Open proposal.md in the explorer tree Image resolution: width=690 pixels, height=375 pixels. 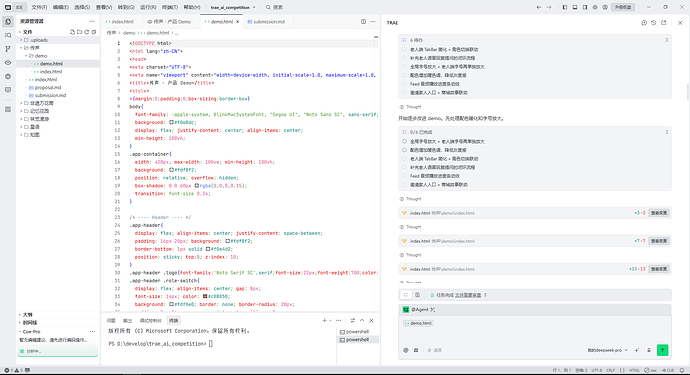tap(58, 88)
